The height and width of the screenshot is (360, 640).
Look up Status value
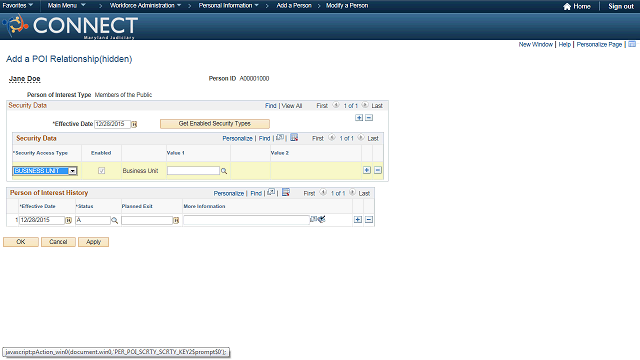[115, 220]
